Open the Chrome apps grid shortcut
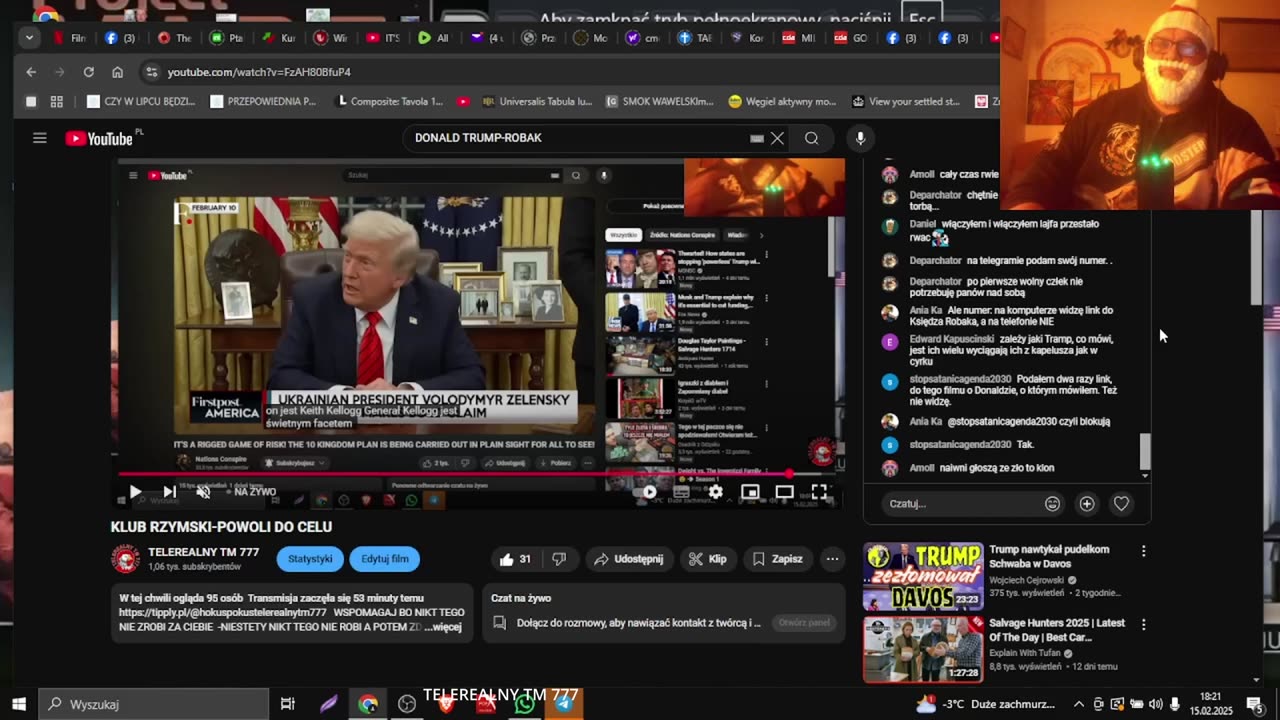 click(57, 101)
